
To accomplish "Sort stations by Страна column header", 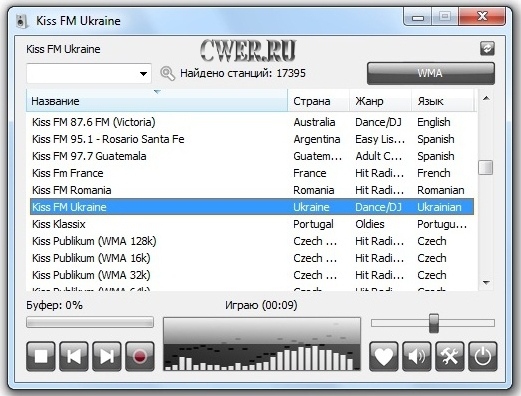I will point(318,101).
